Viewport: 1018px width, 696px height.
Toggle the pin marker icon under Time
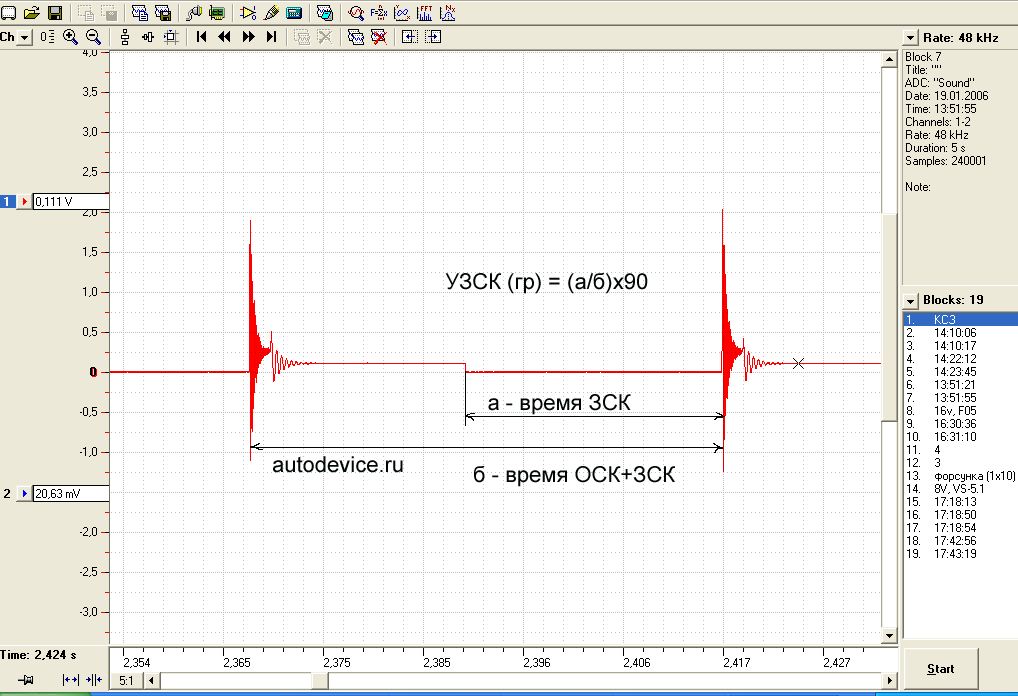(26, 680)
